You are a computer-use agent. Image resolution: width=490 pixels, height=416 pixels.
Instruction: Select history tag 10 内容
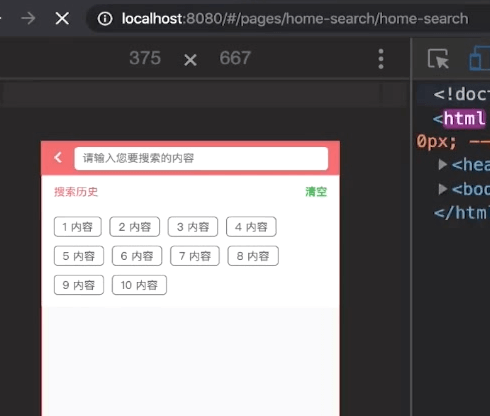(x=139, y=285)
